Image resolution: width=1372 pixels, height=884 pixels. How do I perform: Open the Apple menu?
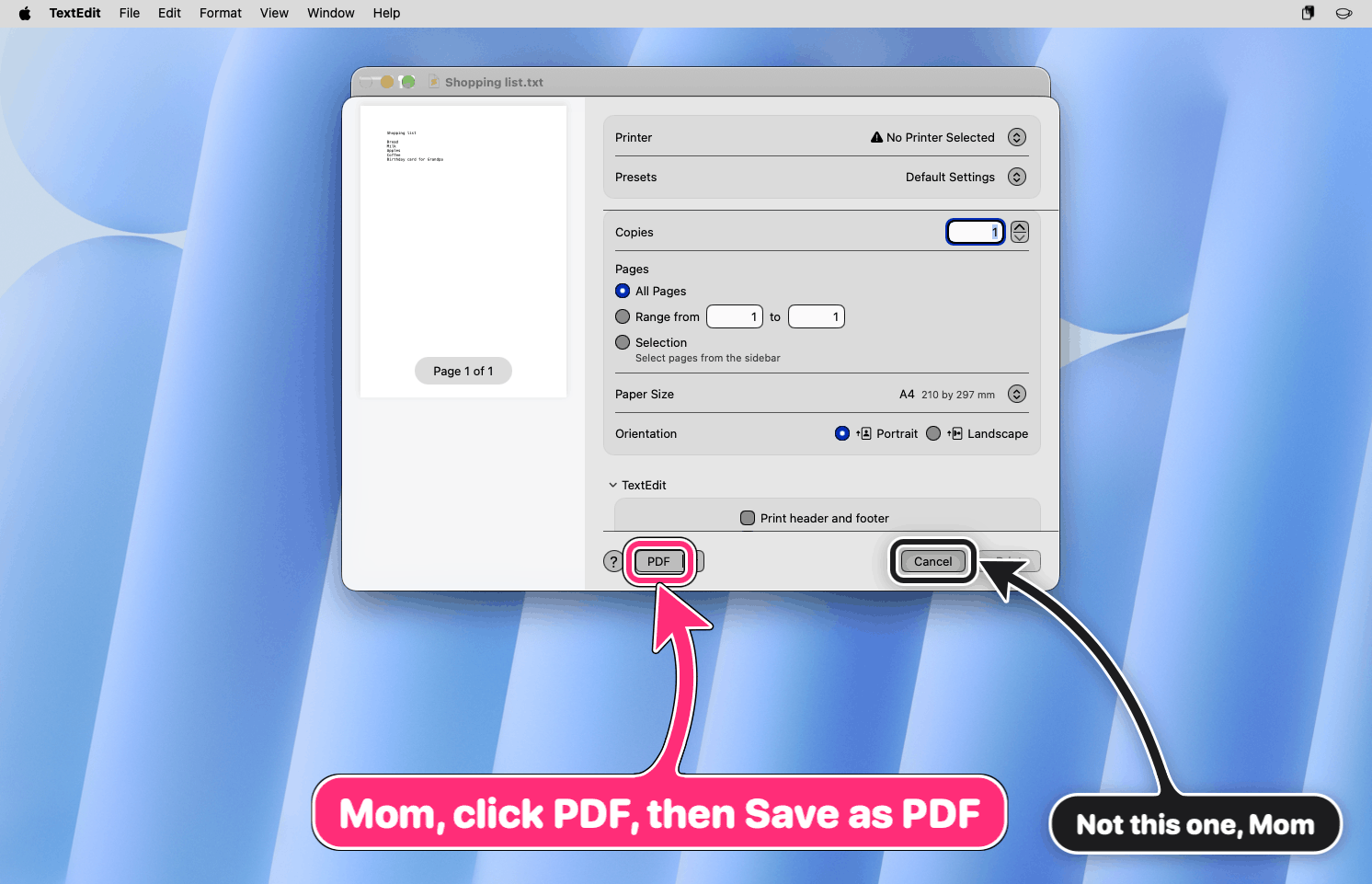coord(25,13)
